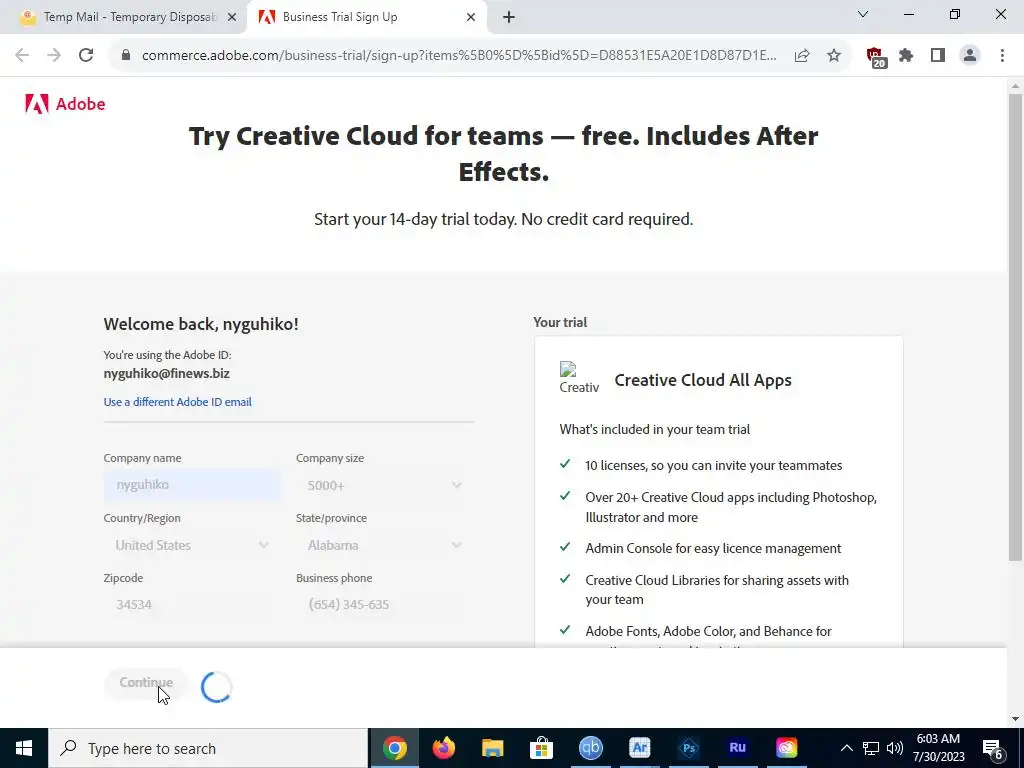The height and width of the screenshot is (768, 1024).
Task: Toggle the browser side panel icon
Action: point(938,56)
